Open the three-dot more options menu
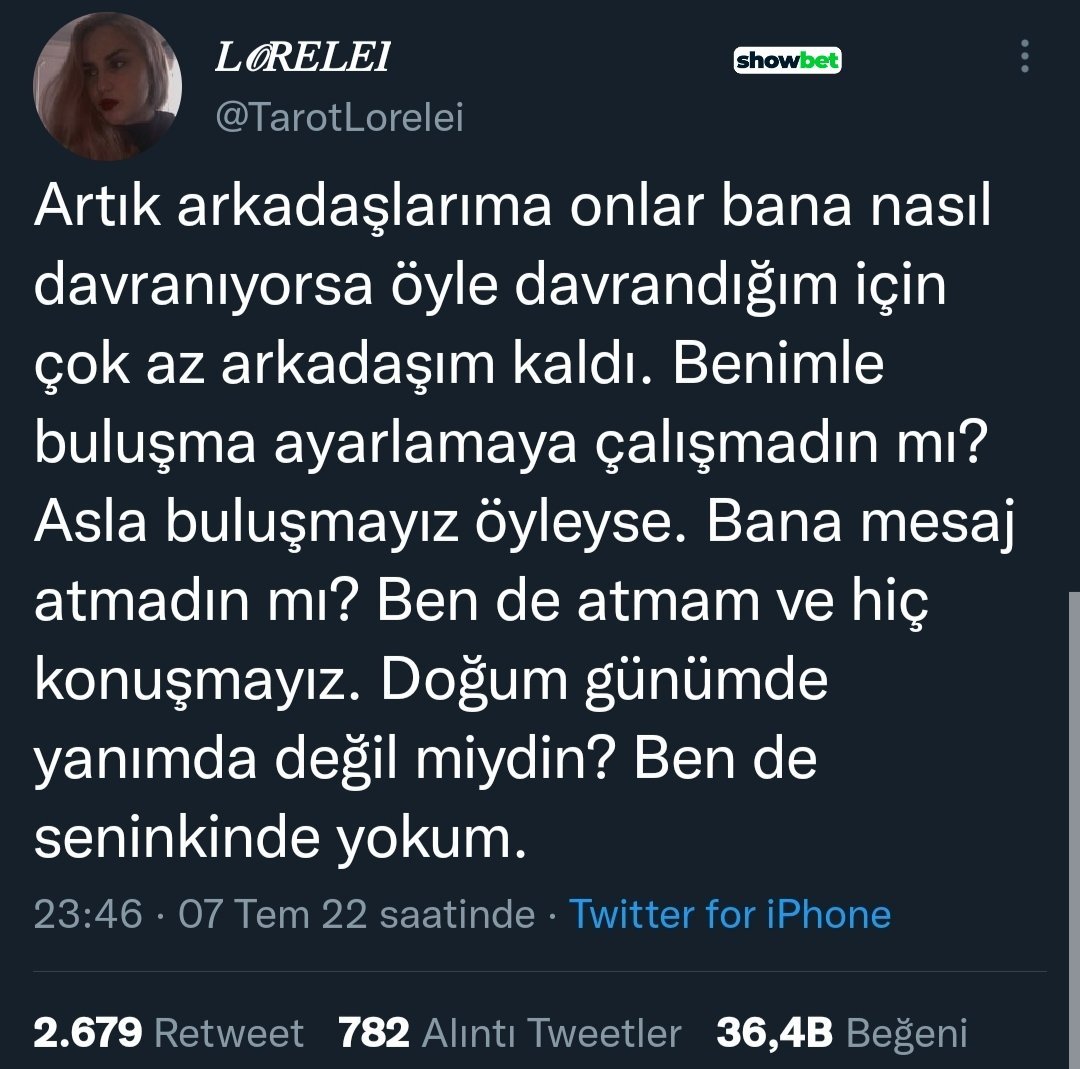The width and height of the screenshot is (1080, 1069). [1024, 58]
